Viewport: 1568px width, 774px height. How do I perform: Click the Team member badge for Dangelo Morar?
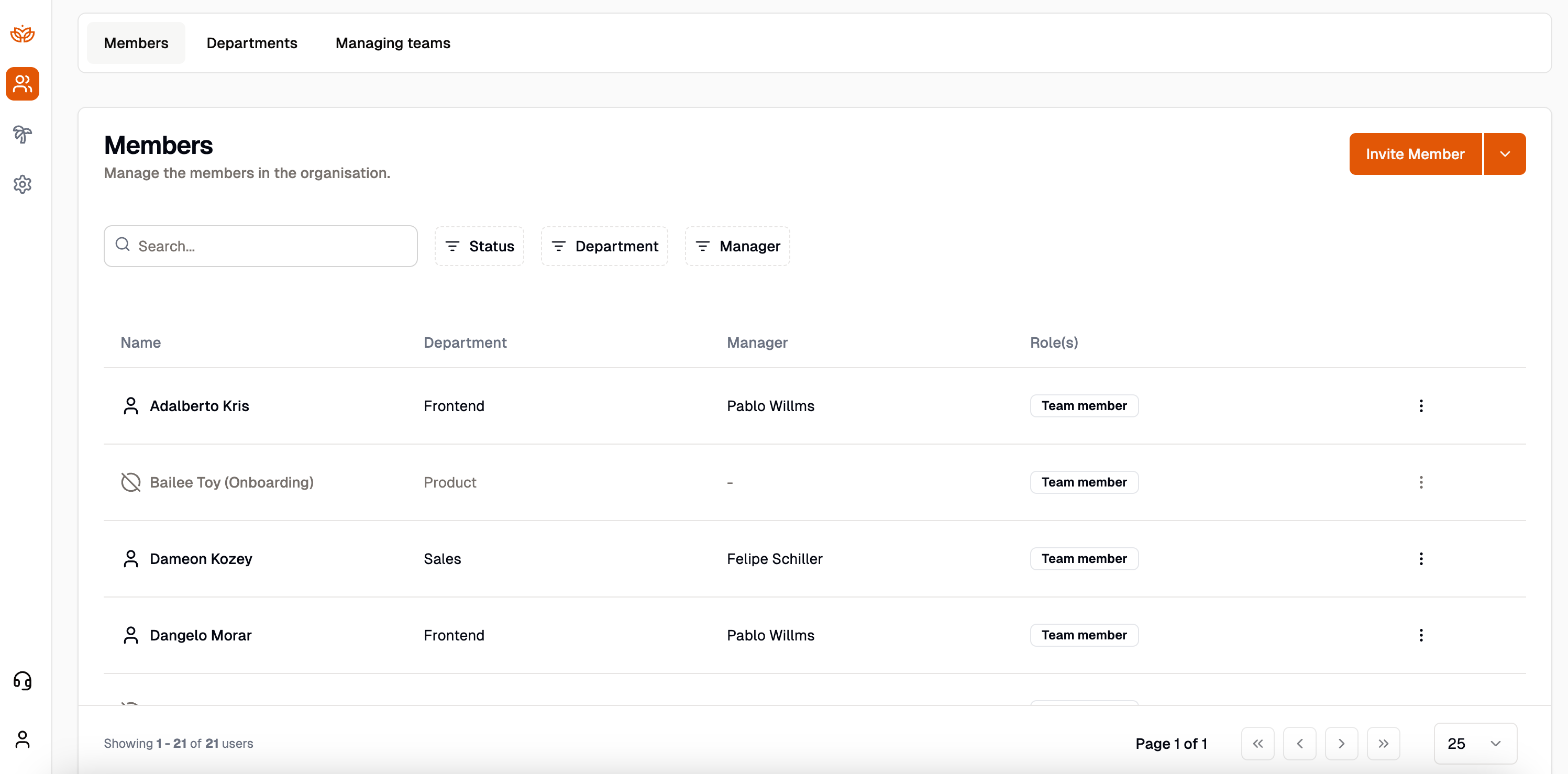click(x=1084, y=635)
